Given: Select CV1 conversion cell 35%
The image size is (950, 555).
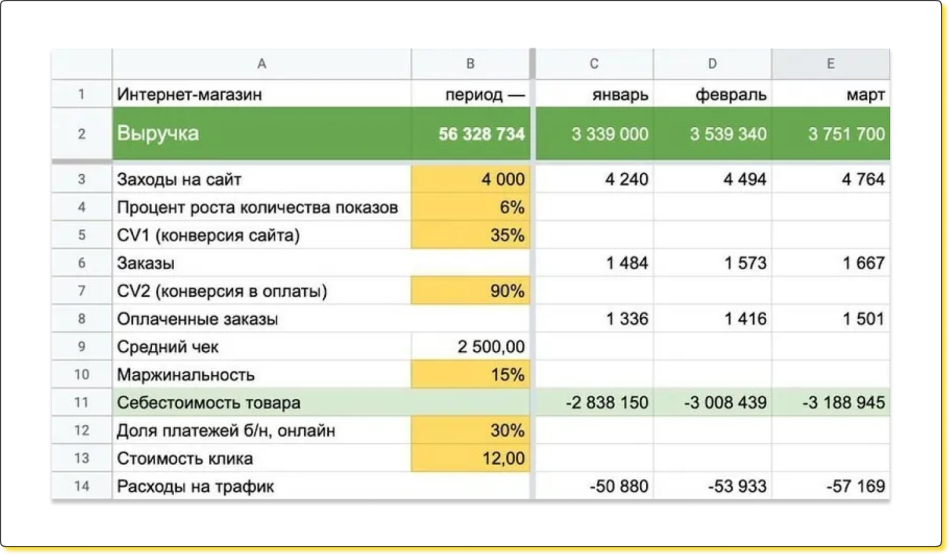Looking at the screenshot, I should tap(470, 236).
